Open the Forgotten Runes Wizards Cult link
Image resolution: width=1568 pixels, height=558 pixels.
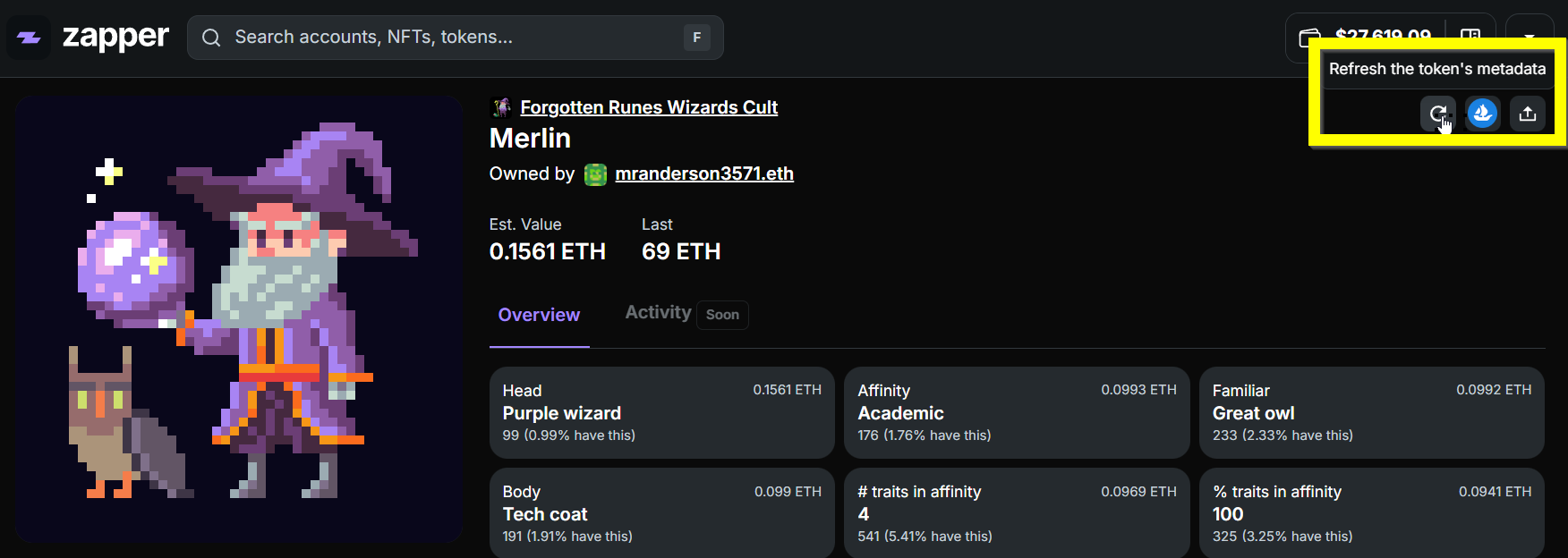pos(649,107)
